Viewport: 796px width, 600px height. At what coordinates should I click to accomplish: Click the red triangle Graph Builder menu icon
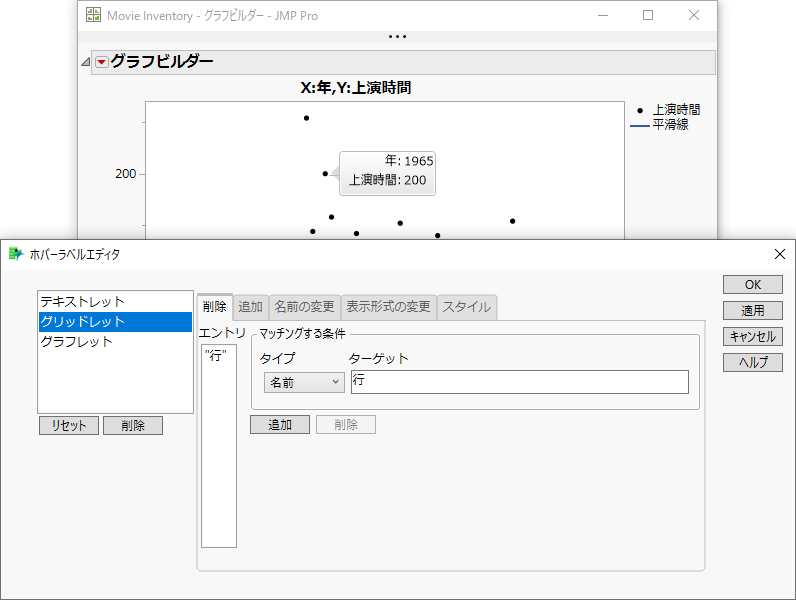coord(101,62)
